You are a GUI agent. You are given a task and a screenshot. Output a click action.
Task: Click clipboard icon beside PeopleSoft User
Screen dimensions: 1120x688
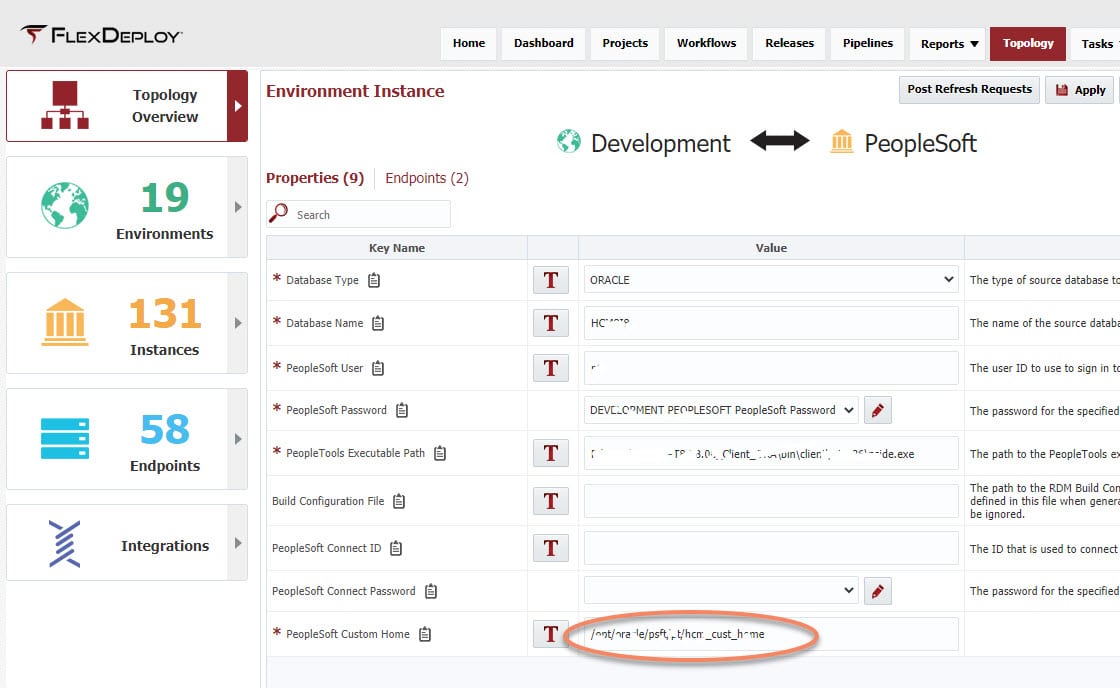click(378, 368)
